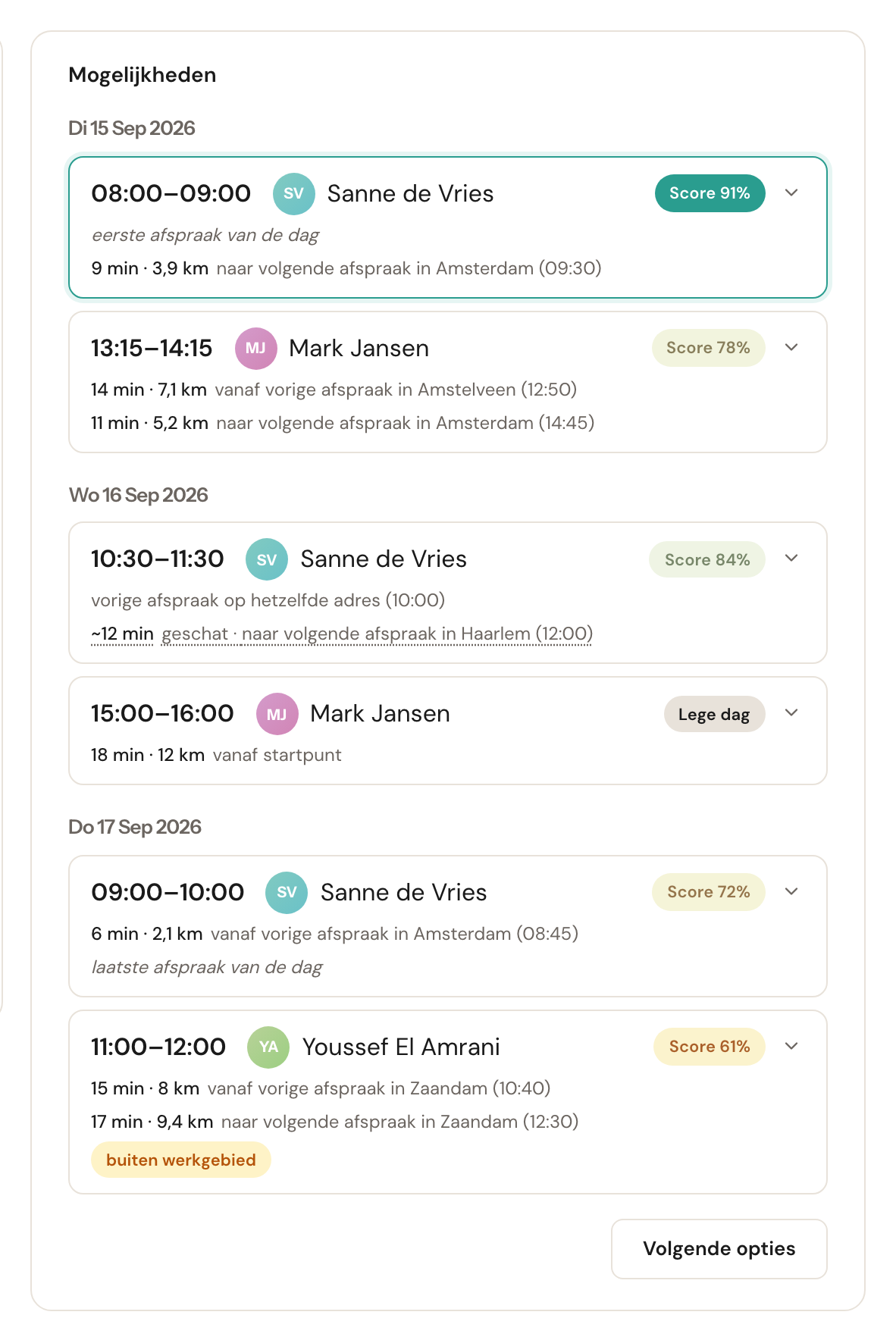Expand the 08:00–09:00 Sanne de Vries option

coord(791,193)
